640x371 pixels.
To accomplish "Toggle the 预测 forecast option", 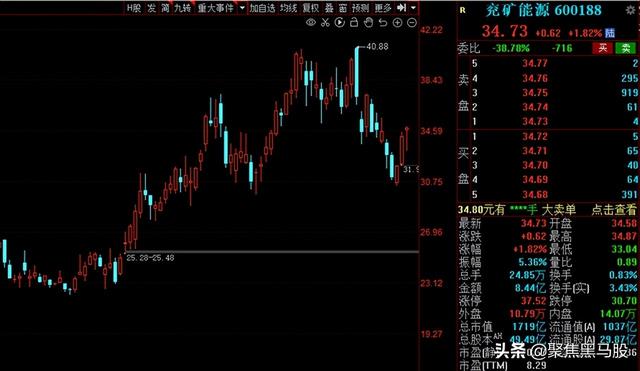I will 360,8.
